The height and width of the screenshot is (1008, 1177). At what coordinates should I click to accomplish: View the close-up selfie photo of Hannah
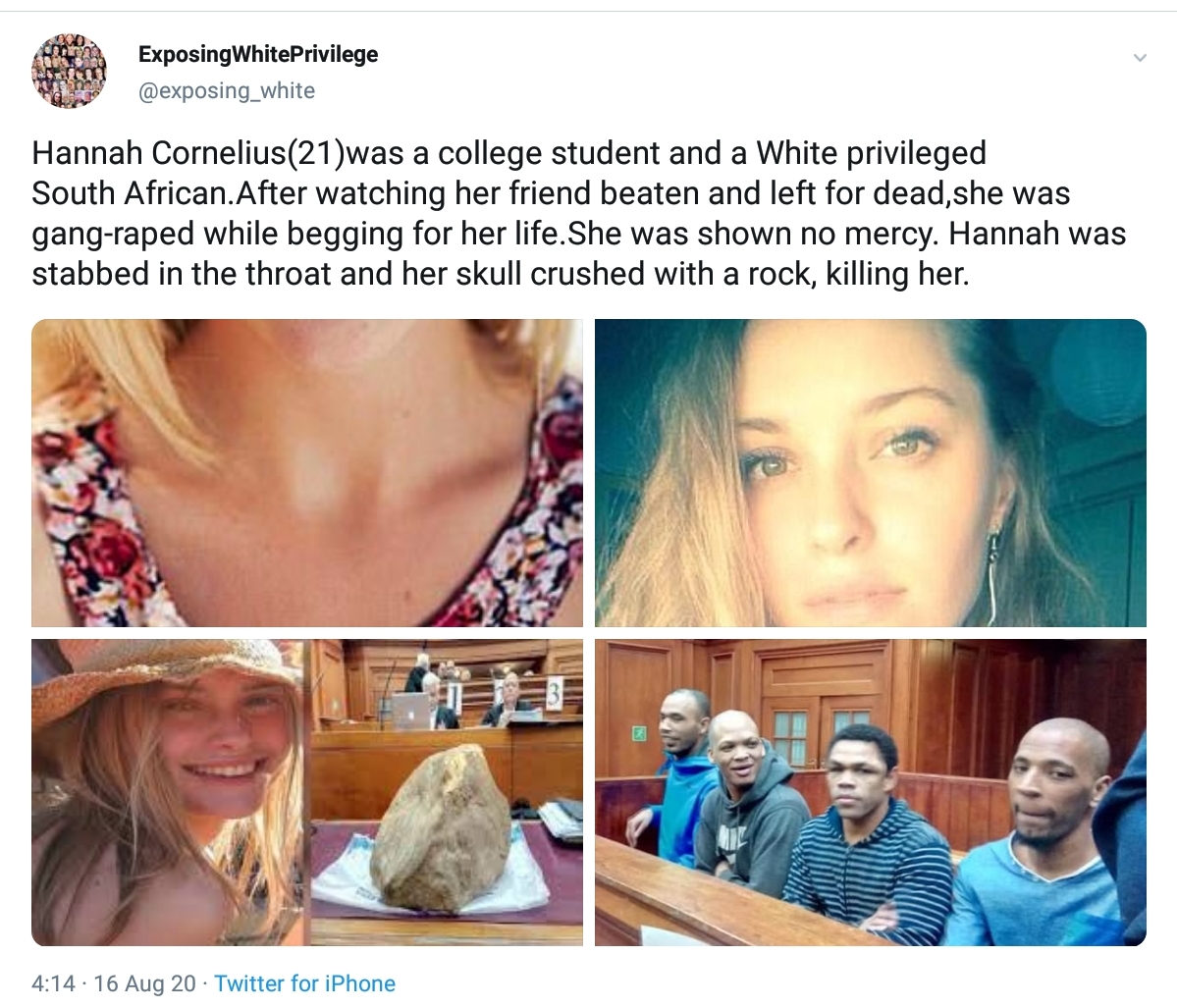(870, 472)
